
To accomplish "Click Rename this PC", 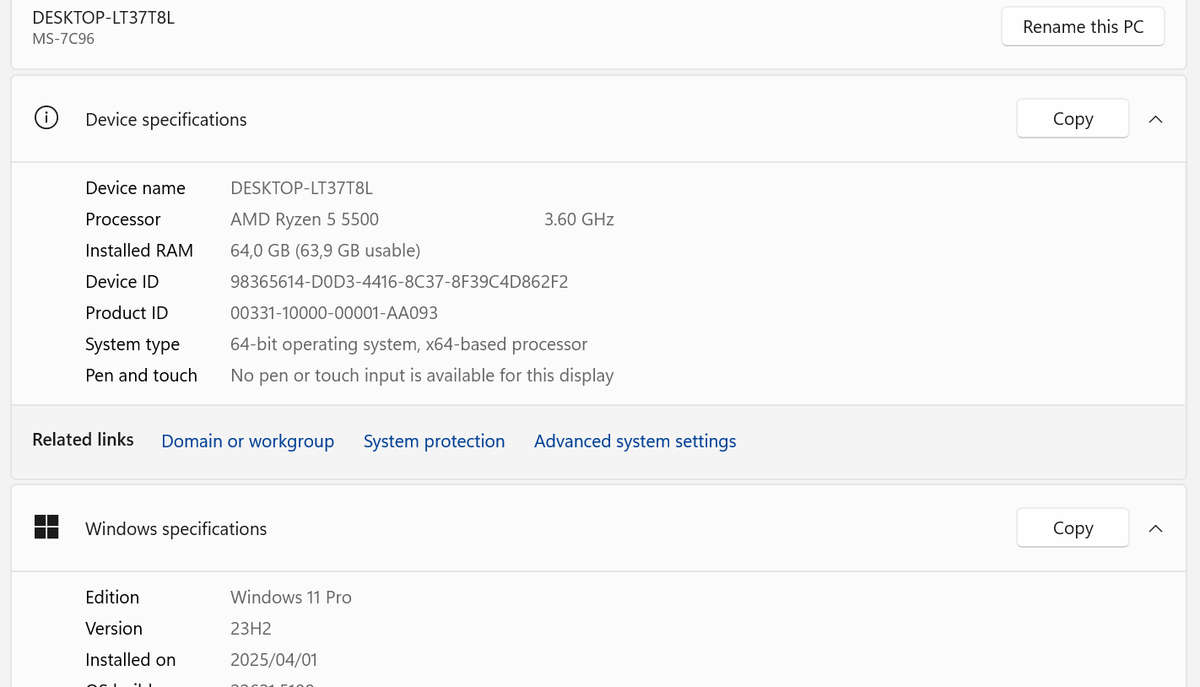I will click(1083, 26).
